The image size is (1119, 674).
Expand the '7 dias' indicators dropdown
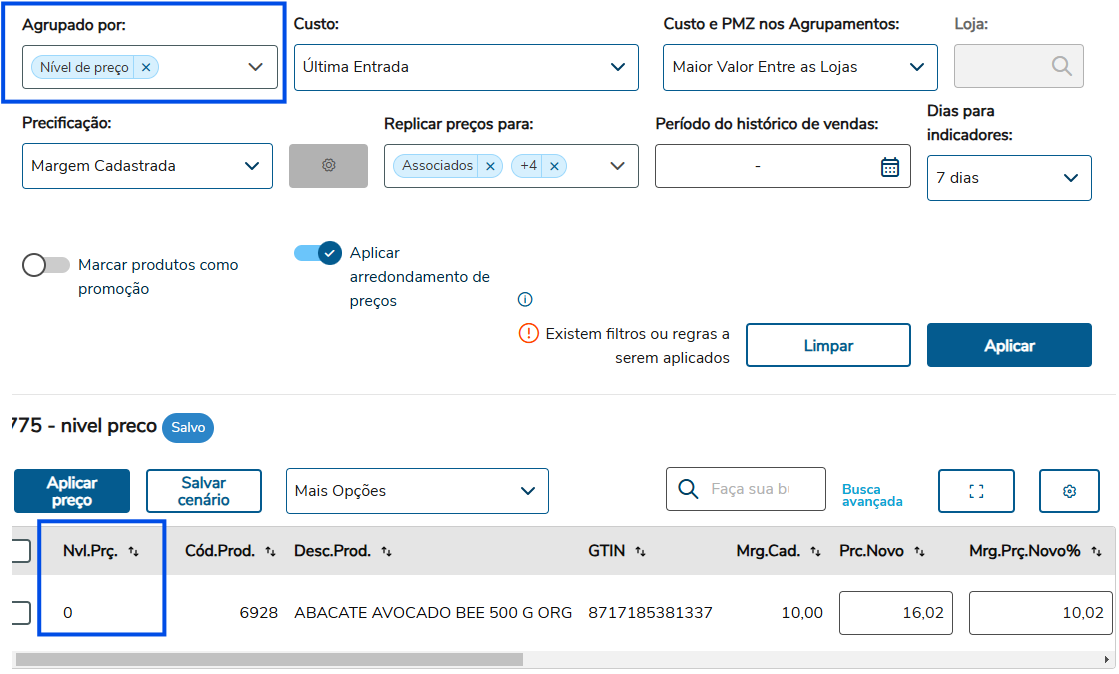(1009, 178)
